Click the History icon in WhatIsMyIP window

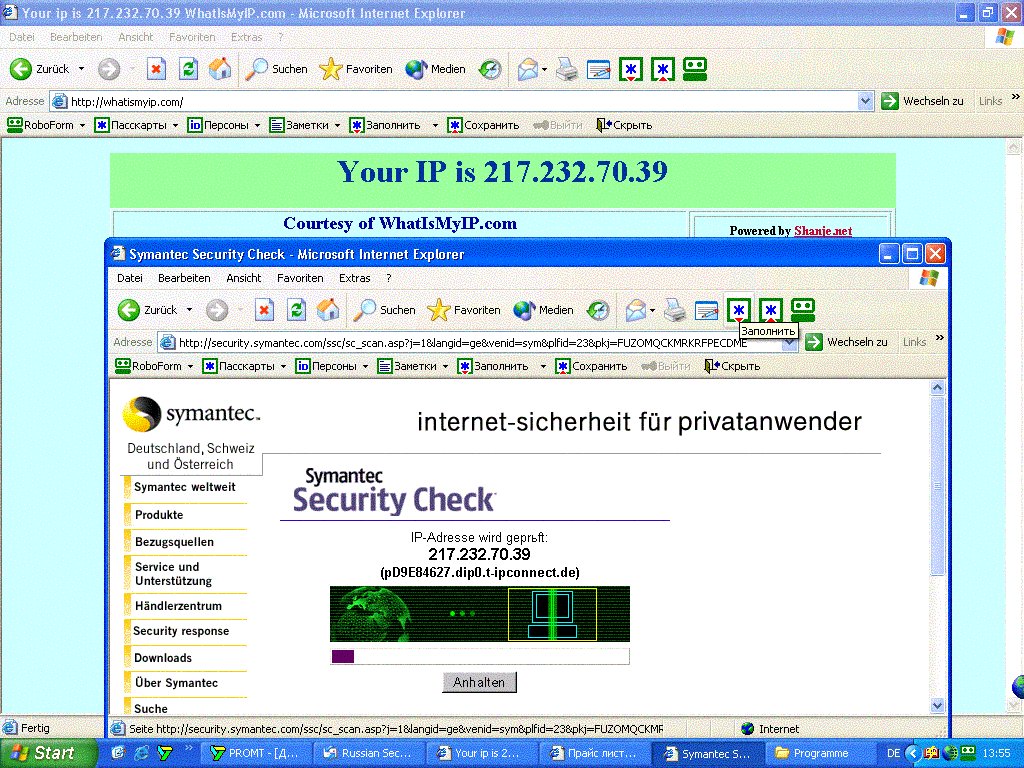490,69
